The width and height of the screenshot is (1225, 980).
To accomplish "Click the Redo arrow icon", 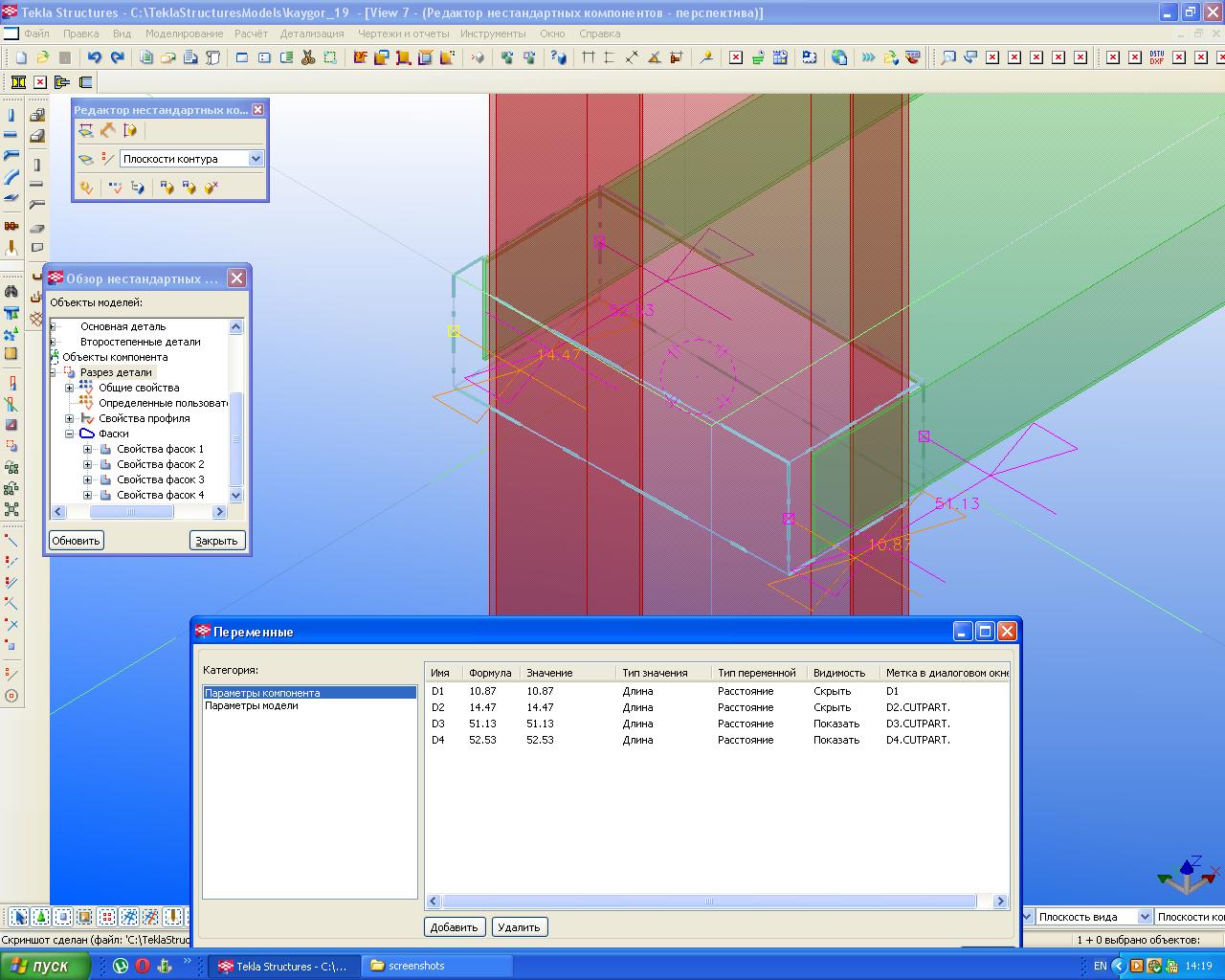I will click(117, 57).
